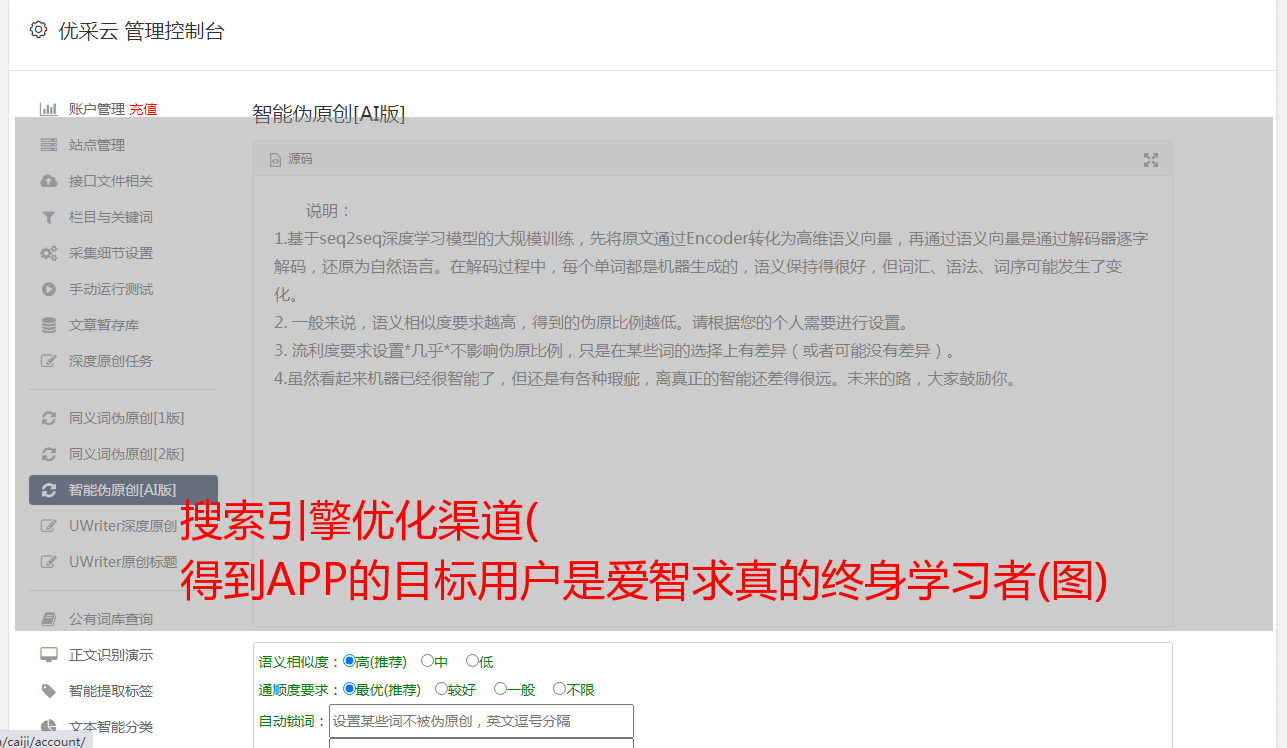Viewport: 1287px width, 748px height.
Task: Select 较好 for 通顺度要求
Action: coord(441,689)
